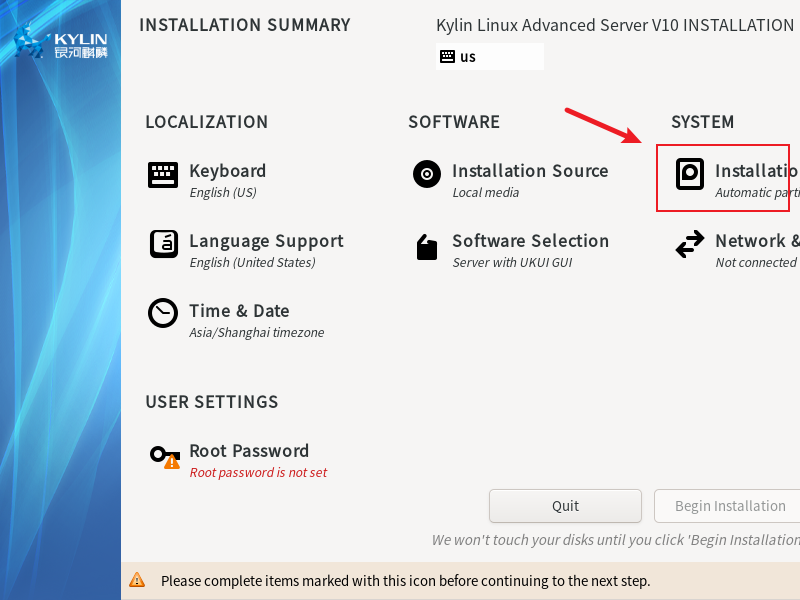Click the Time & Date clock icon
Viewport: 800px width, 600px height.
163,313
